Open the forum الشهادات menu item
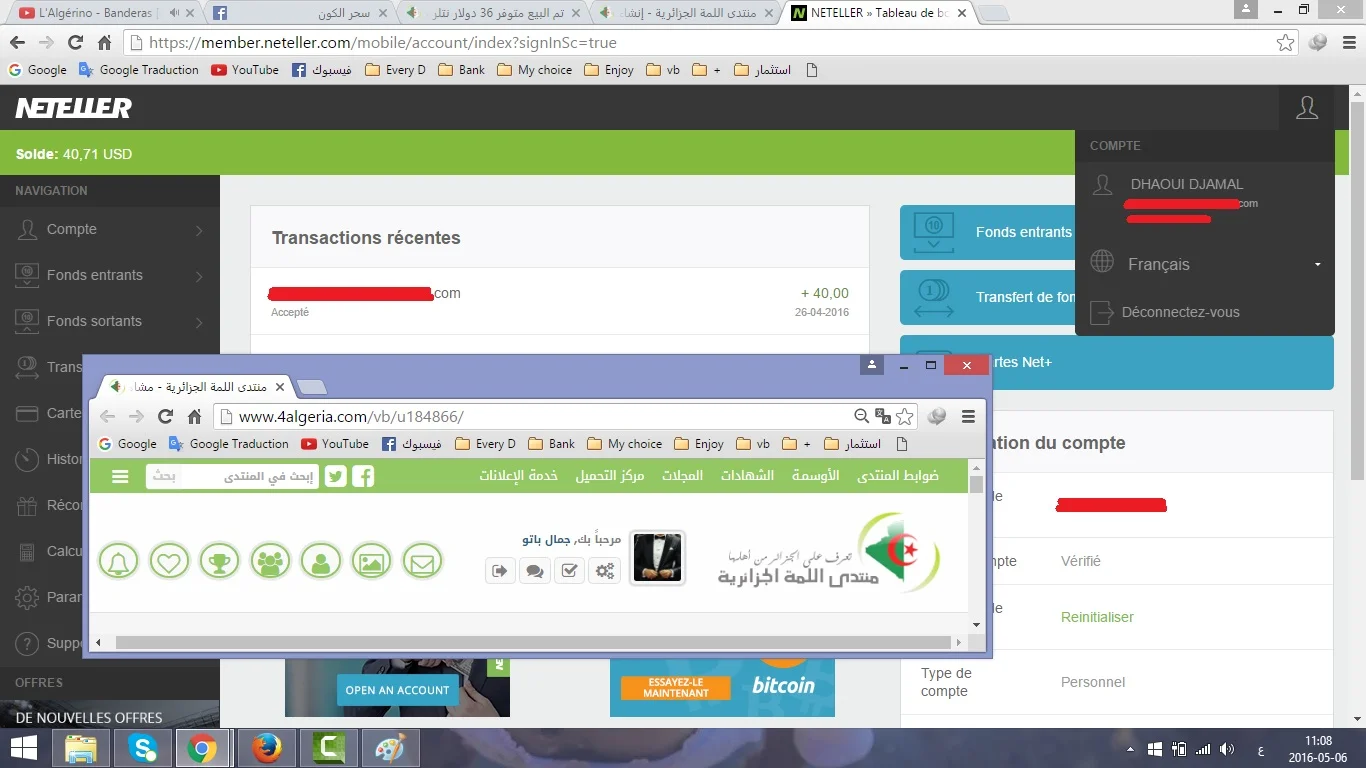 click(747, 476)
